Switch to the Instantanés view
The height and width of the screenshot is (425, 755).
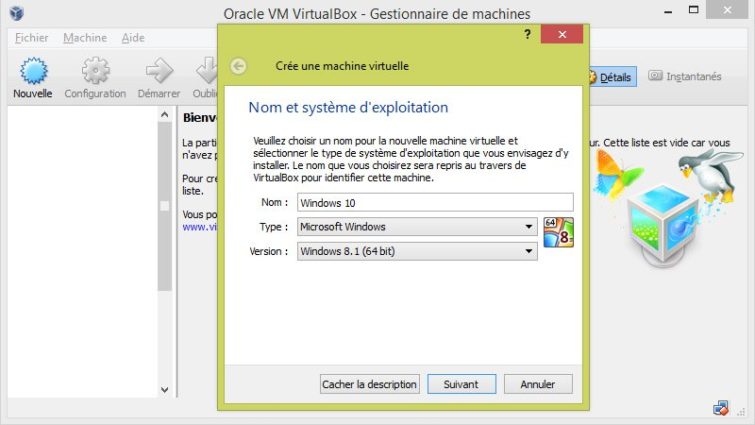point(685,76)
